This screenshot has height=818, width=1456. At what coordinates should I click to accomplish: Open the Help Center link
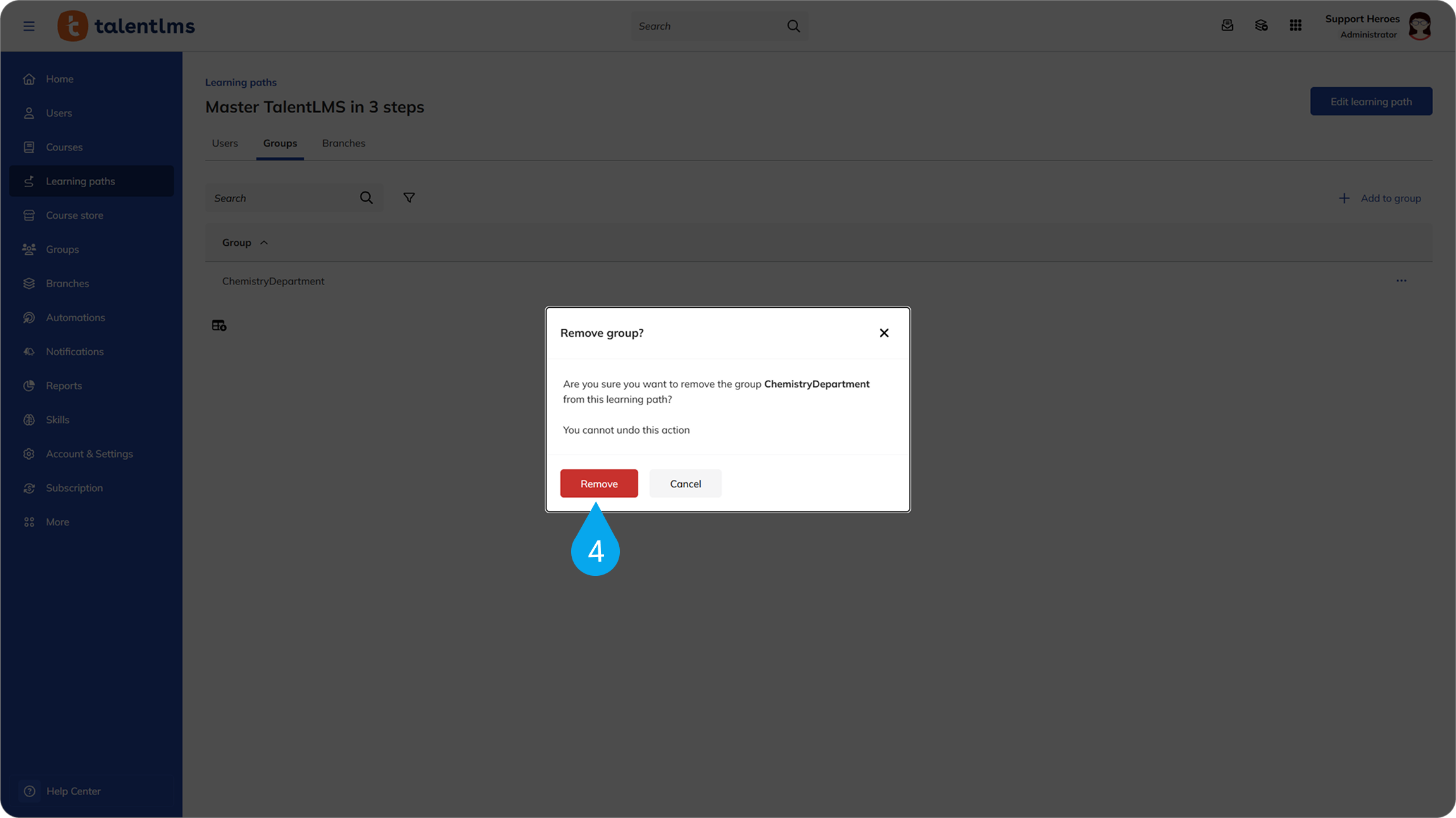(73, 791)
